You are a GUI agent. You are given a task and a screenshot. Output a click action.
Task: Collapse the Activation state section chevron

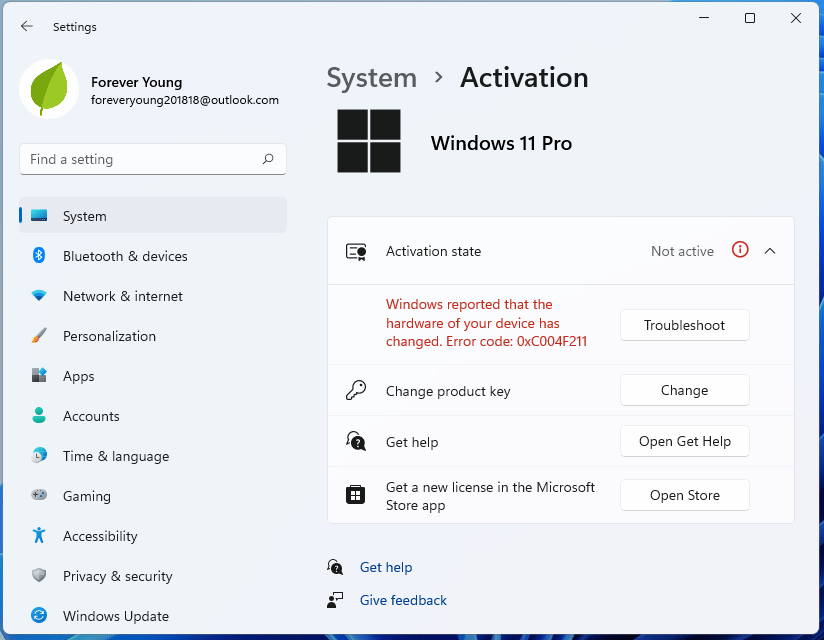pyautogui.click(x=770, y=251)
